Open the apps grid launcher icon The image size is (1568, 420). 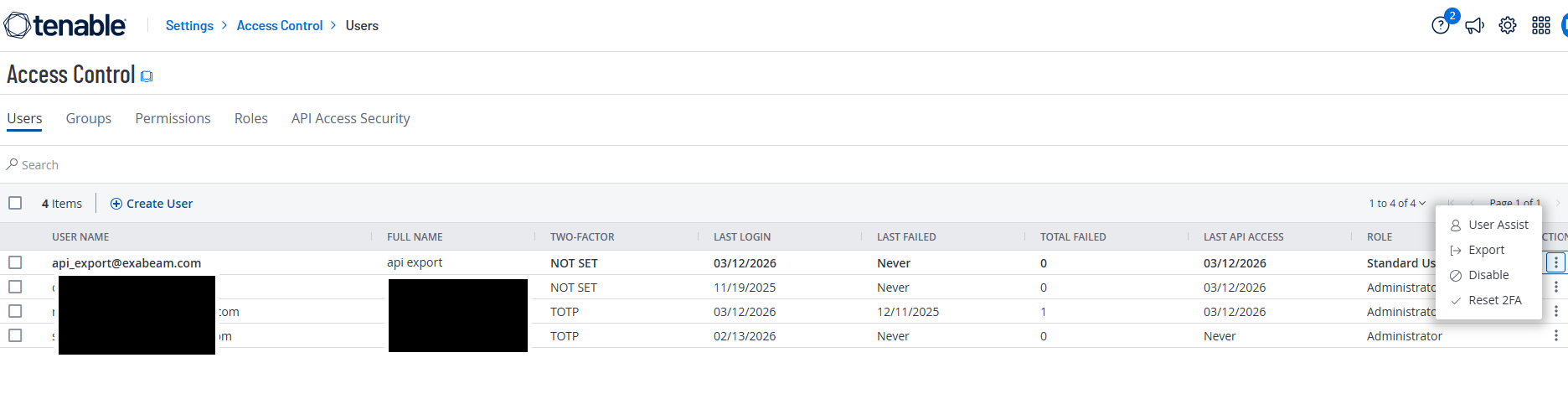click(x=1541, y=25)
